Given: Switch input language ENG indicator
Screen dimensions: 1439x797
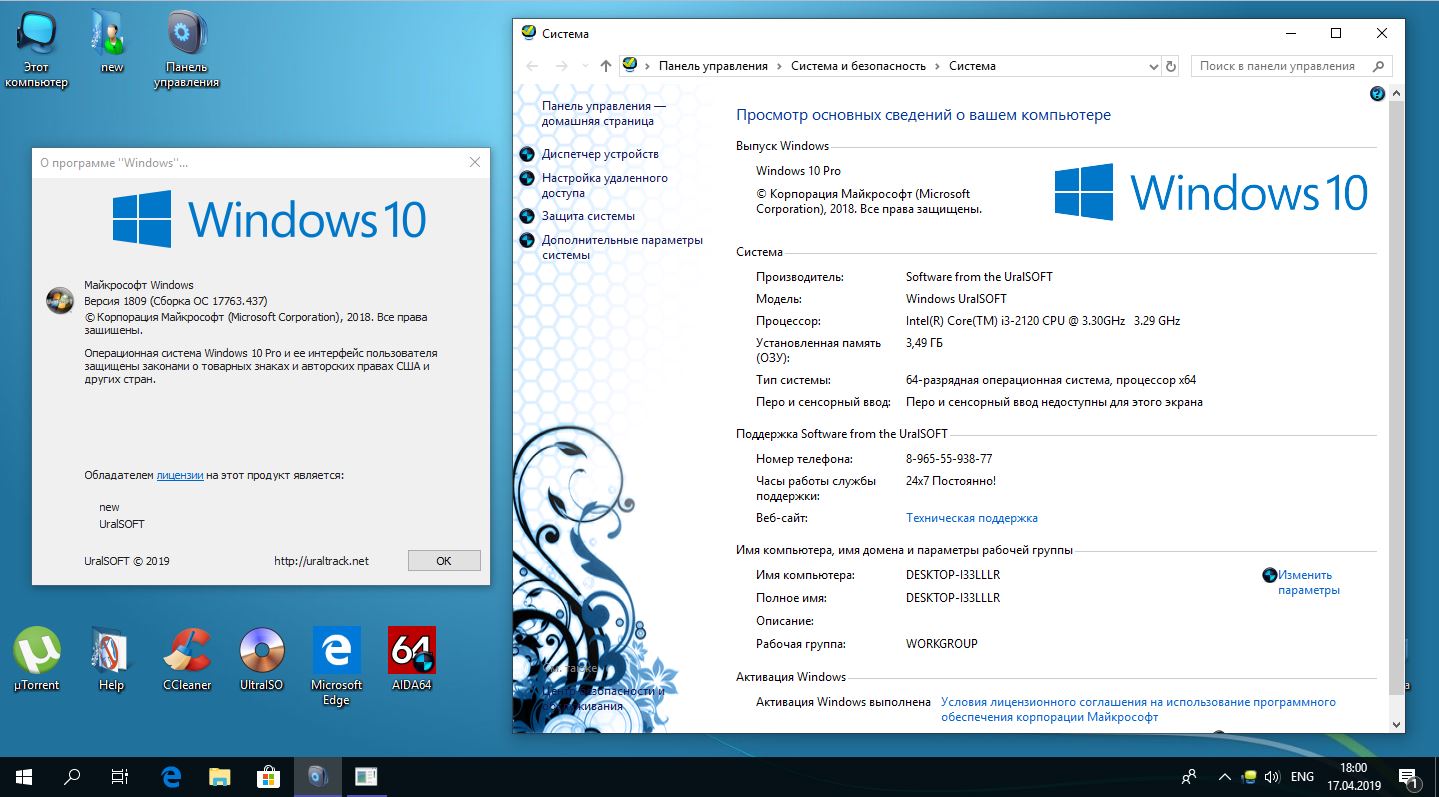Looking at the screenshot, I should (x=1302, y=776).
